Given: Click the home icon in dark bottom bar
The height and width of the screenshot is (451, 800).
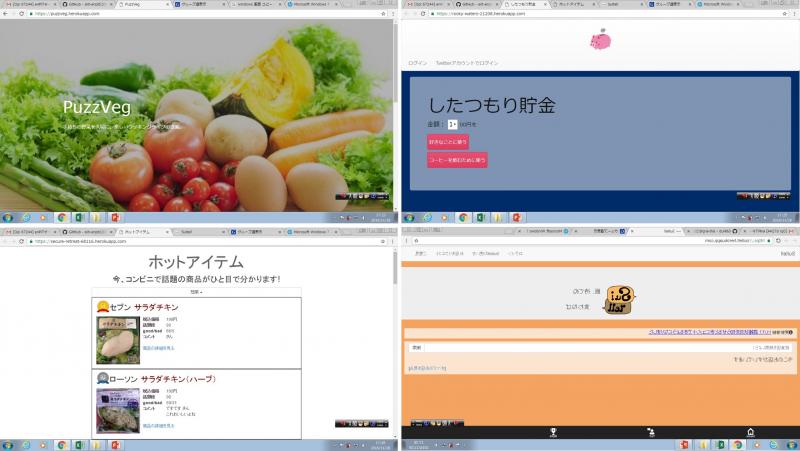Looking at the screenshot, I should (x=750, y=432).
